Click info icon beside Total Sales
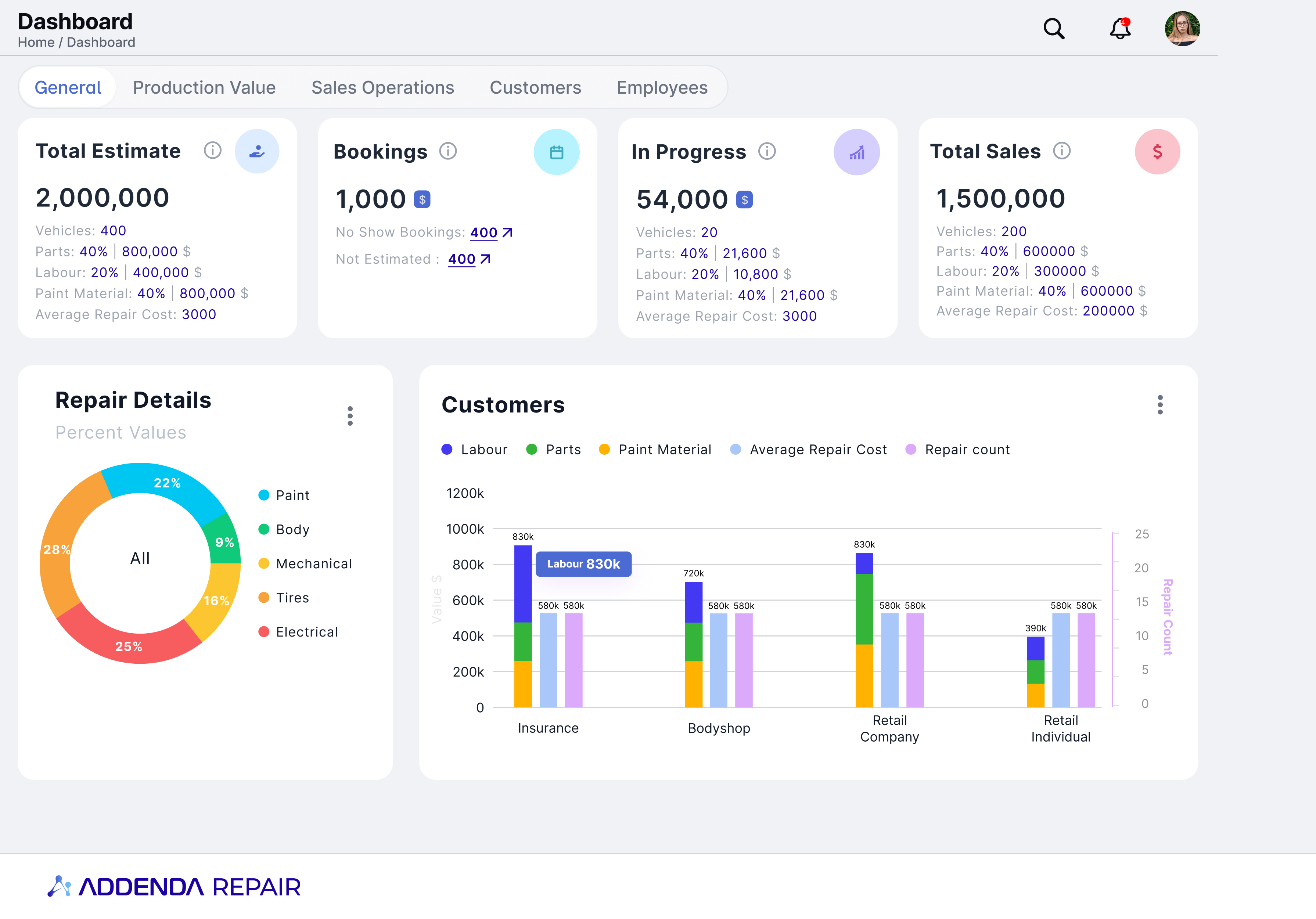This screenshot has width=1316, height=919. pyautogui.click(x=1061, y=151)
